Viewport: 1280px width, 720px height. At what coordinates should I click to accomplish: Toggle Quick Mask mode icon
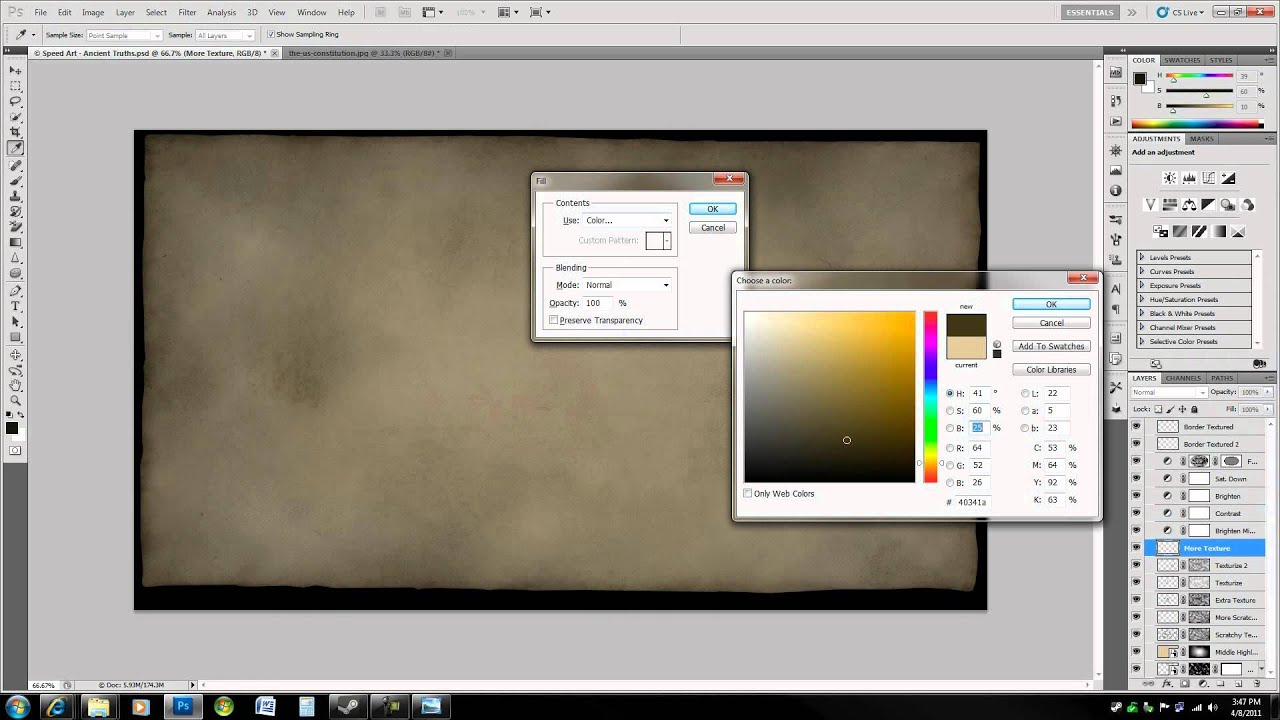pyautogui.click(x=15, y=451)
